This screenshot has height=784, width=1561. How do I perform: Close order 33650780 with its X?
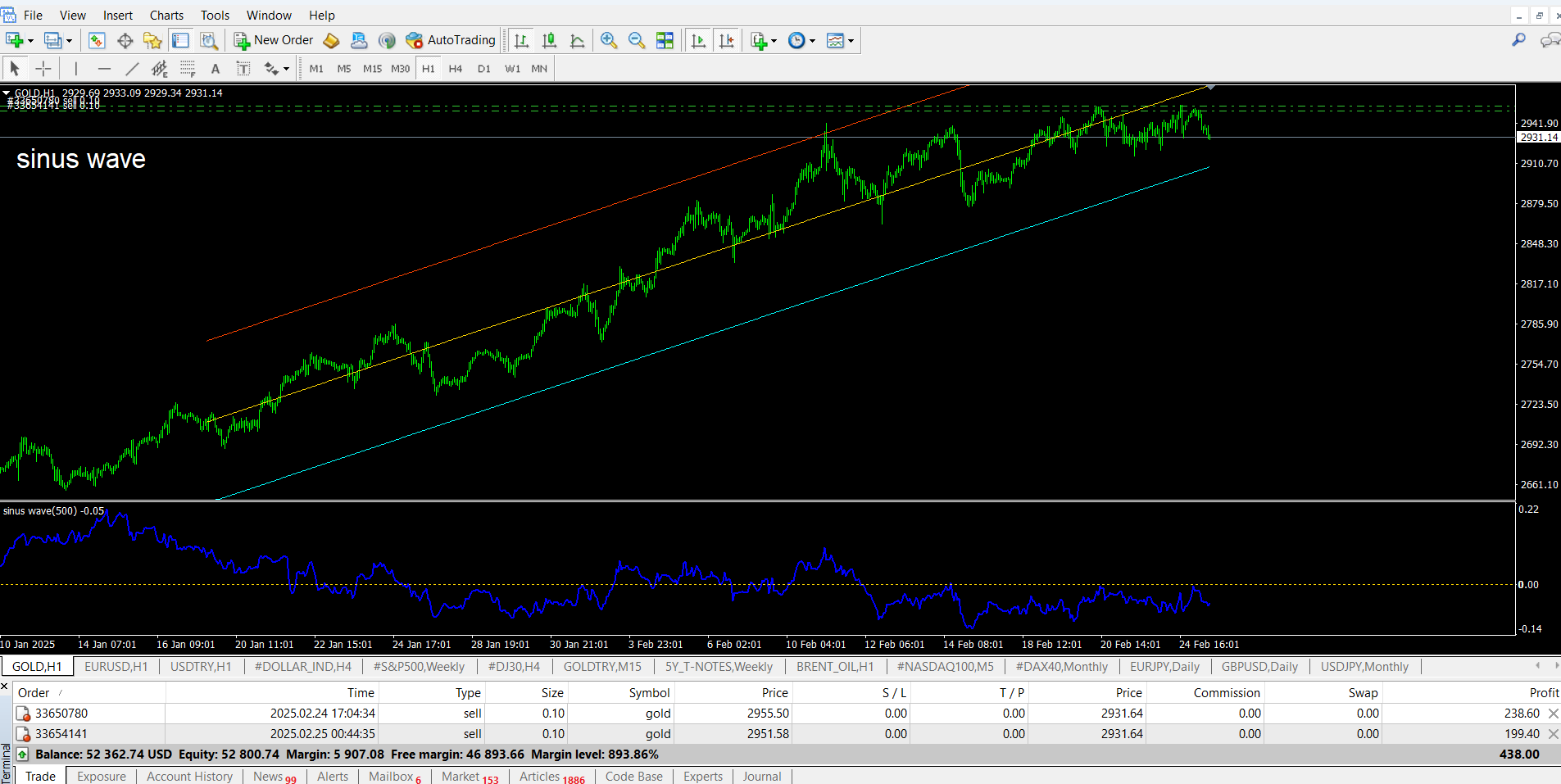[x=1553, y=714]
